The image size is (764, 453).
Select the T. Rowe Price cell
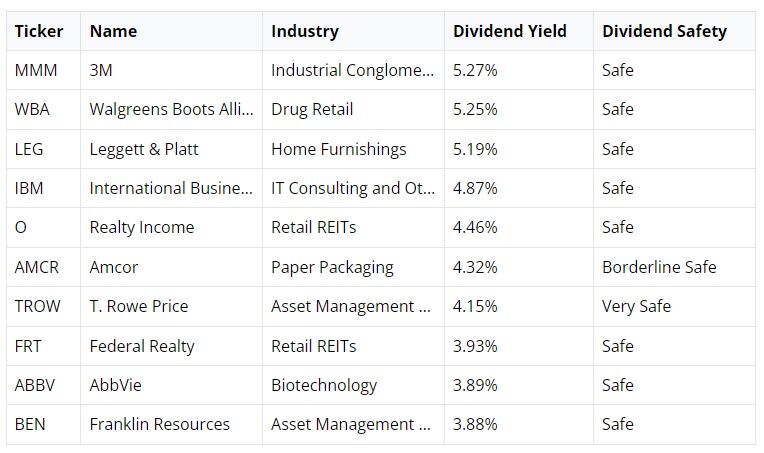pyautogui.click(x=139, y=306)
